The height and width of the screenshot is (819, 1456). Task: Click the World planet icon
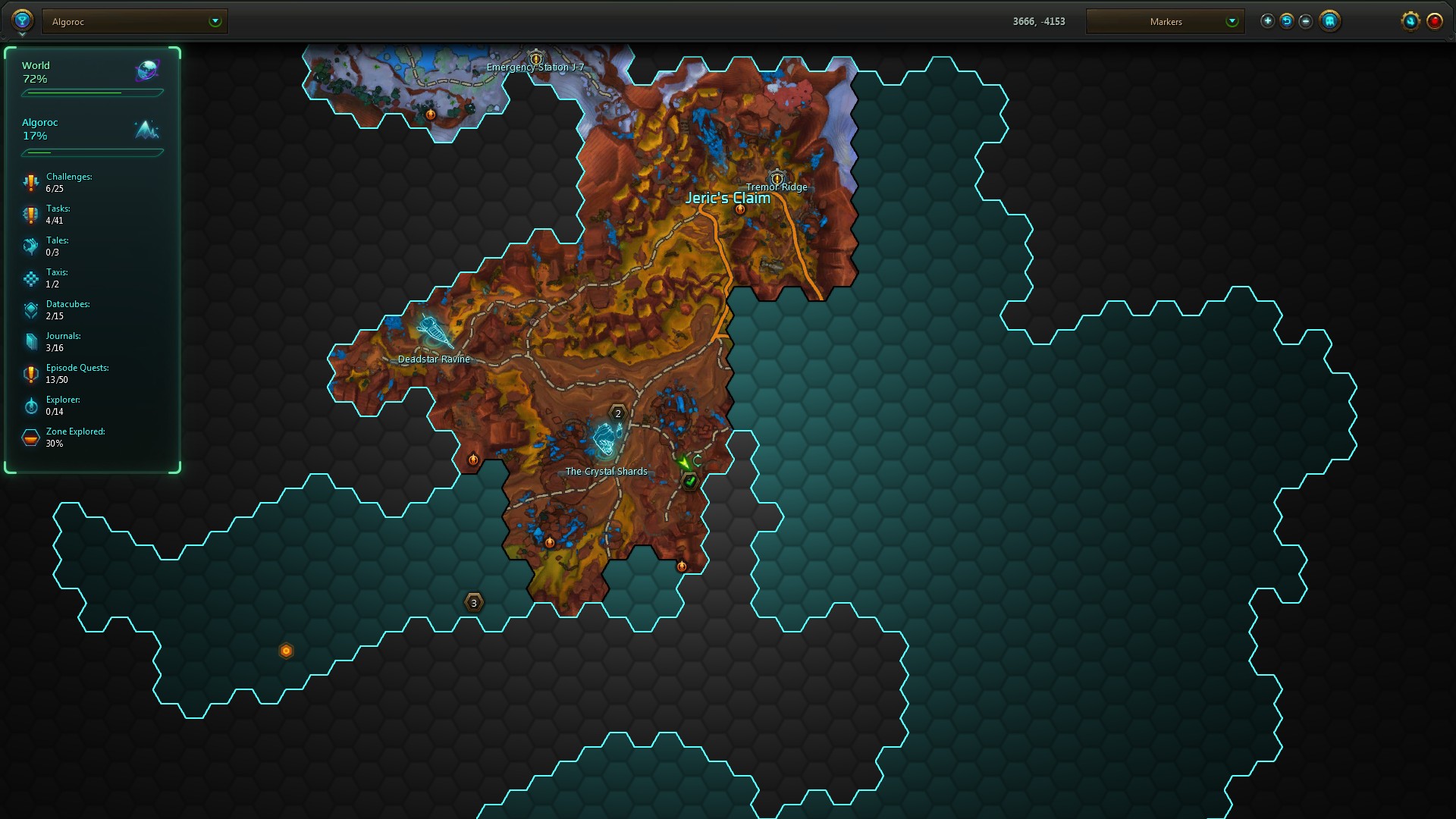[147, 71]
